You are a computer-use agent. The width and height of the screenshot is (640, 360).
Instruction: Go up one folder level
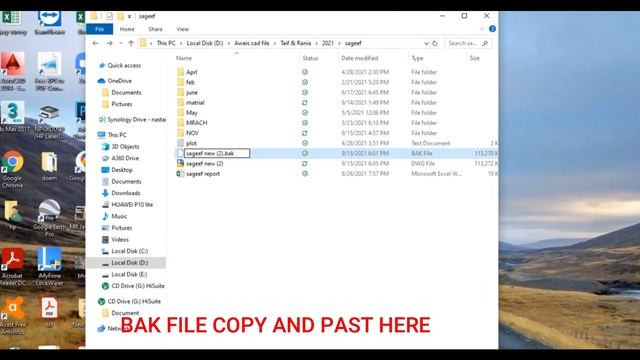131,43
